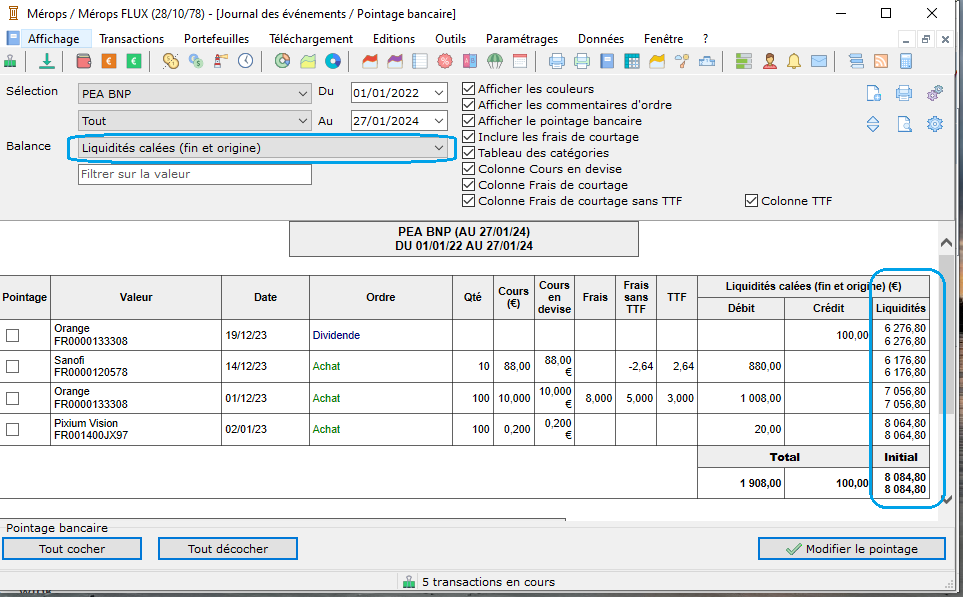
Task: Open the Tout dropdown
Action: pos(195,121)
